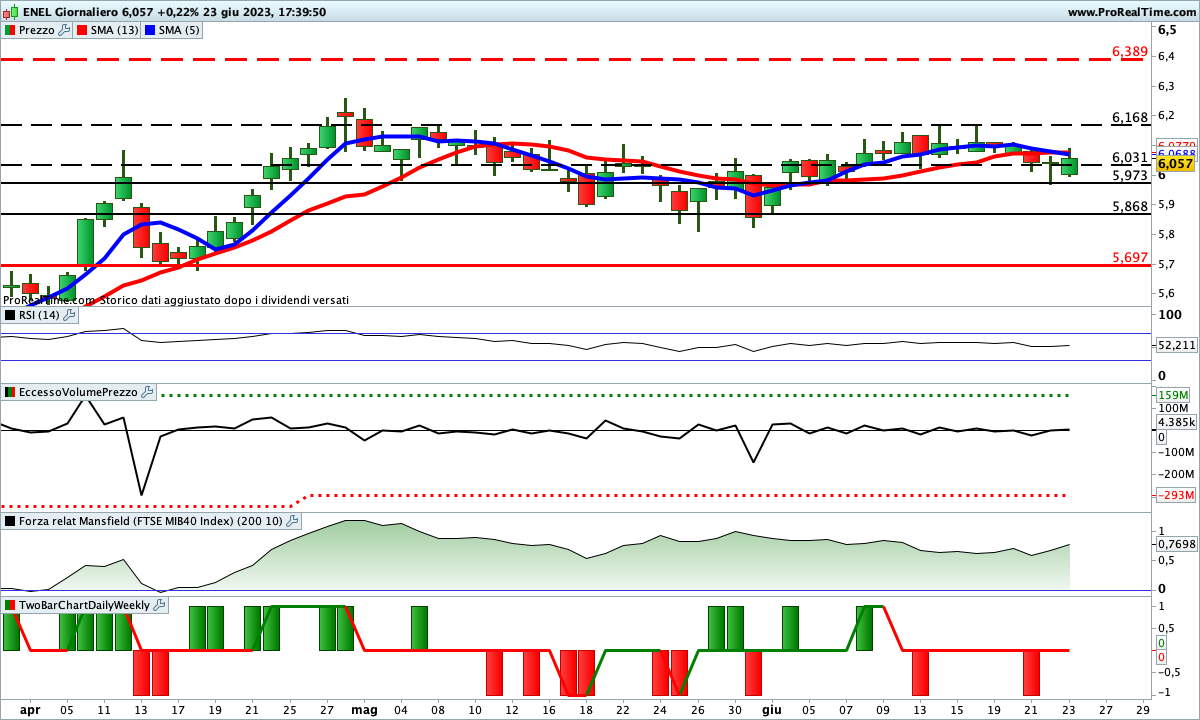This screenshot has height=720, width=1200.
Task: Click the candlestick chart icon beside ENEL
Action: [x=10, y=12]
